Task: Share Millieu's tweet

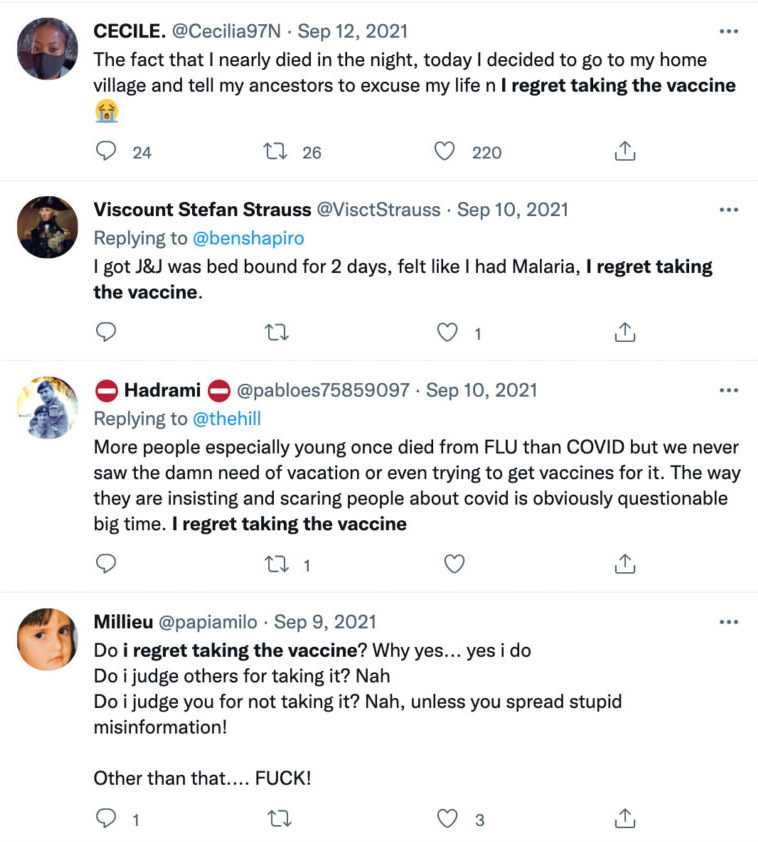Action: (x=624, y=819)
